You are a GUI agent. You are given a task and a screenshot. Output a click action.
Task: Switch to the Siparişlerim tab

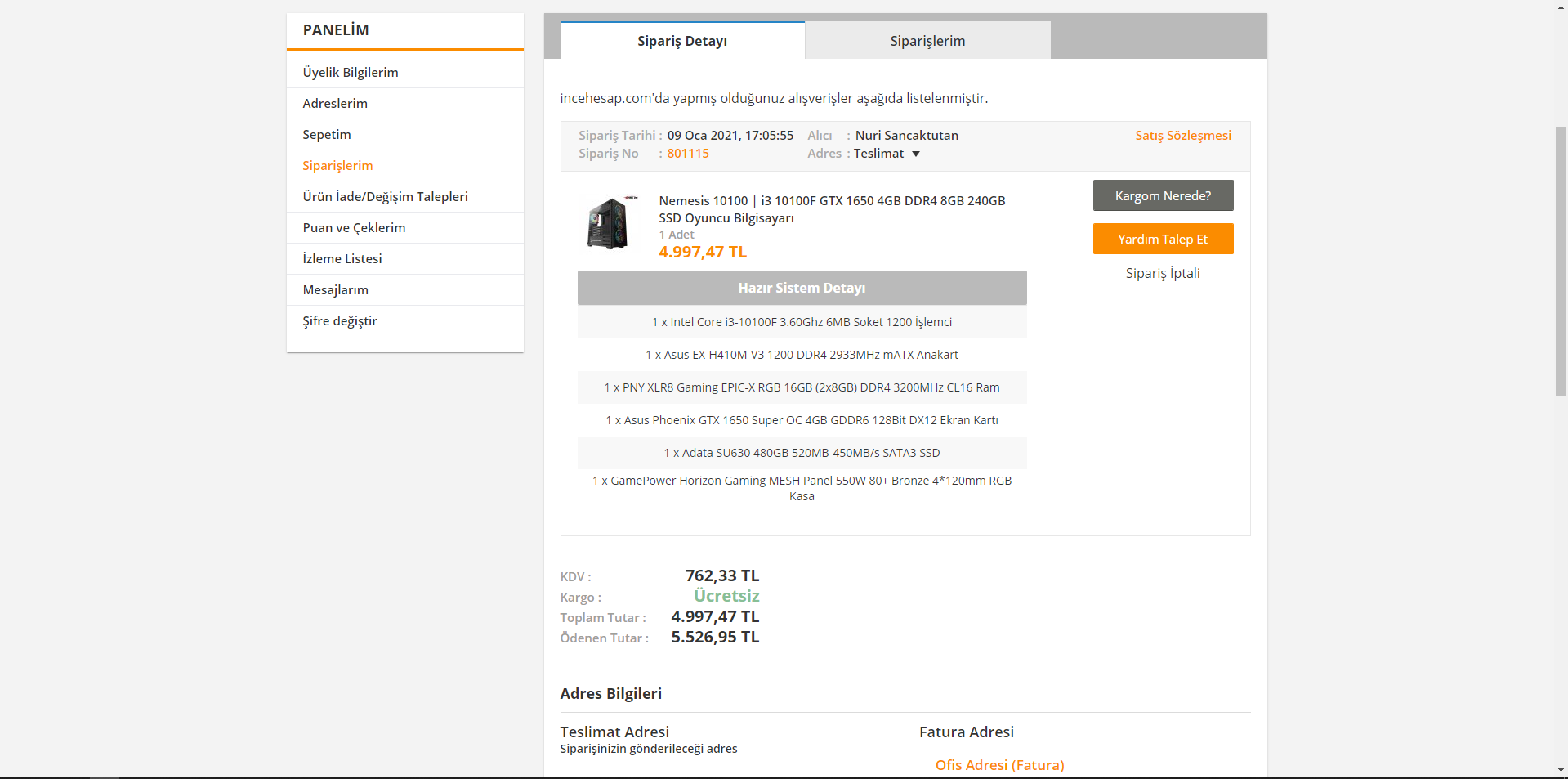coord(927,41)
